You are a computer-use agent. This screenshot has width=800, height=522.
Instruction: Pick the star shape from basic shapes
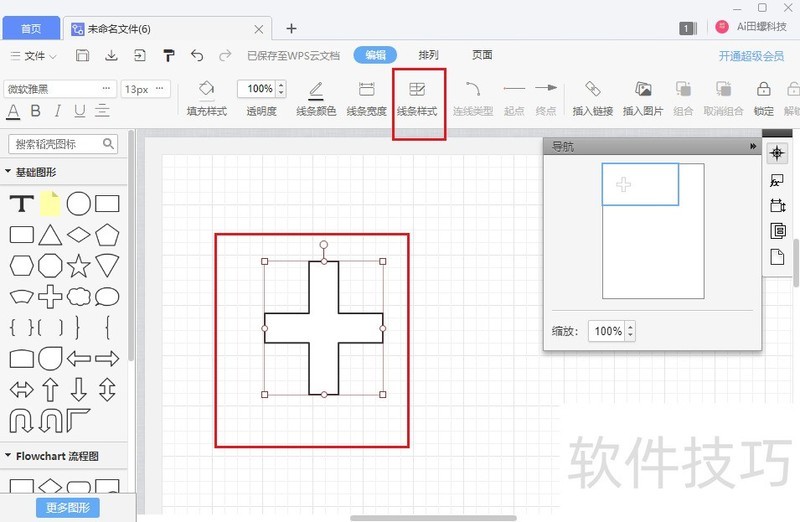point(78,265)
